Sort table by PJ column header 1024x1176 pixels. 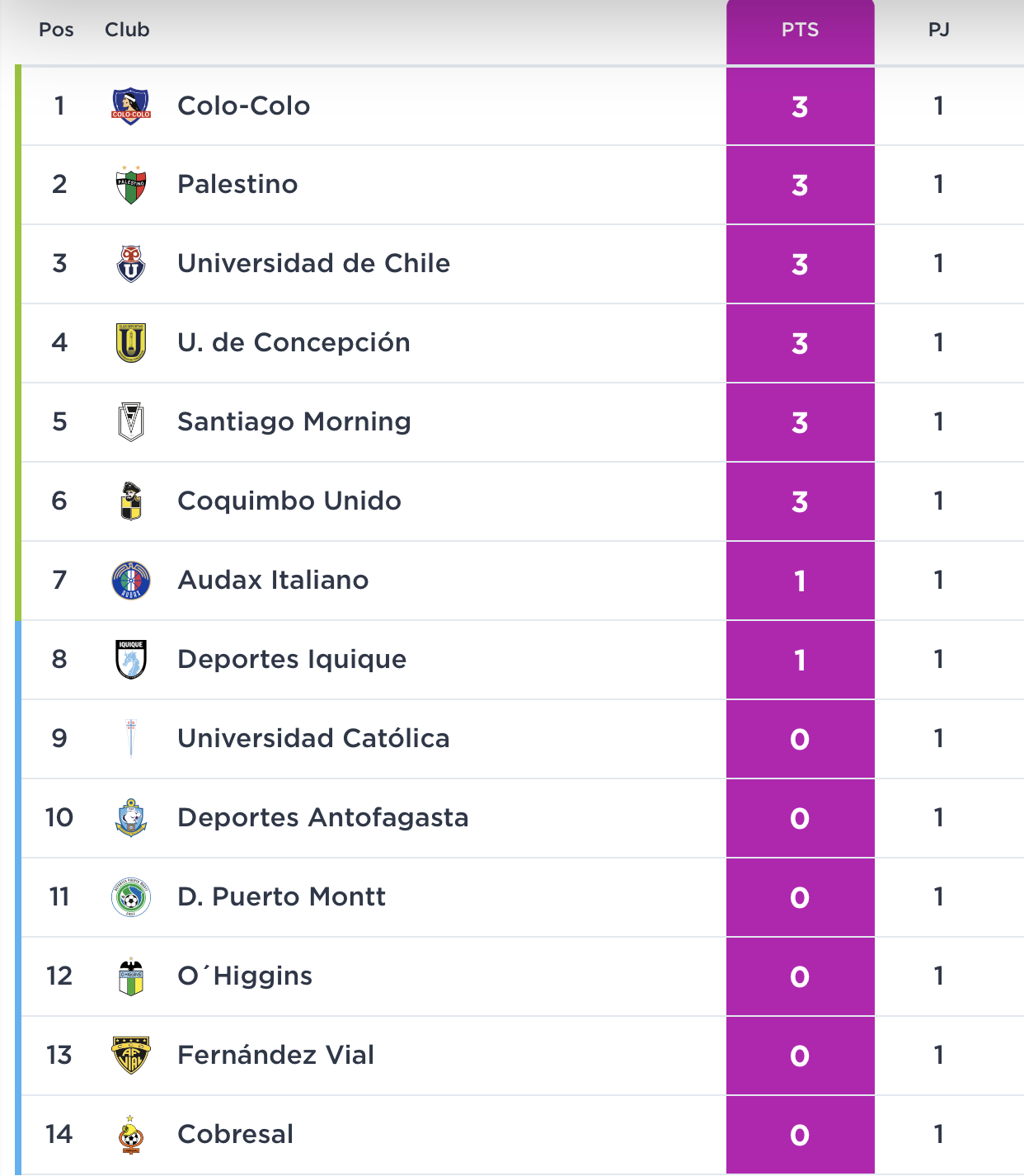pos(938,31)
